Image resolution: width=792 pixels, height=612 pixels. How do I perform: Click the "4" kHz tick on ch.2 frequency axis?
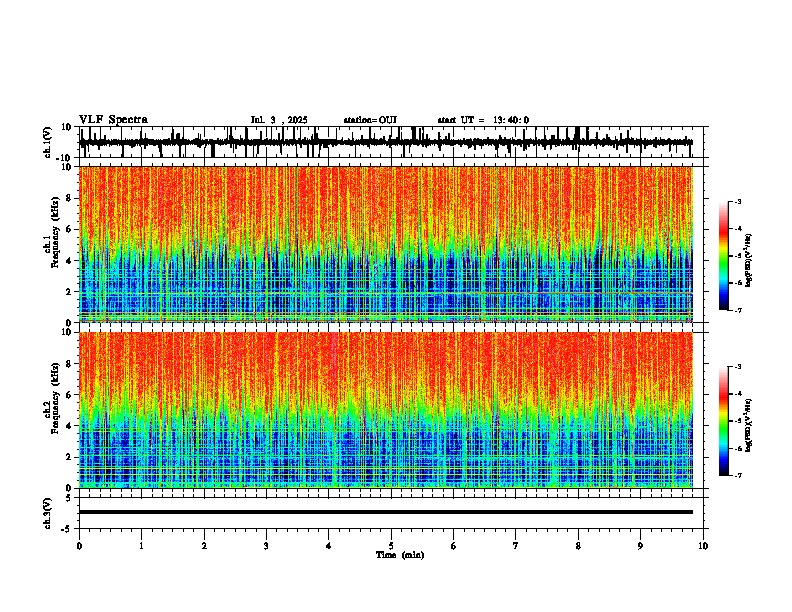coord(69,426)
